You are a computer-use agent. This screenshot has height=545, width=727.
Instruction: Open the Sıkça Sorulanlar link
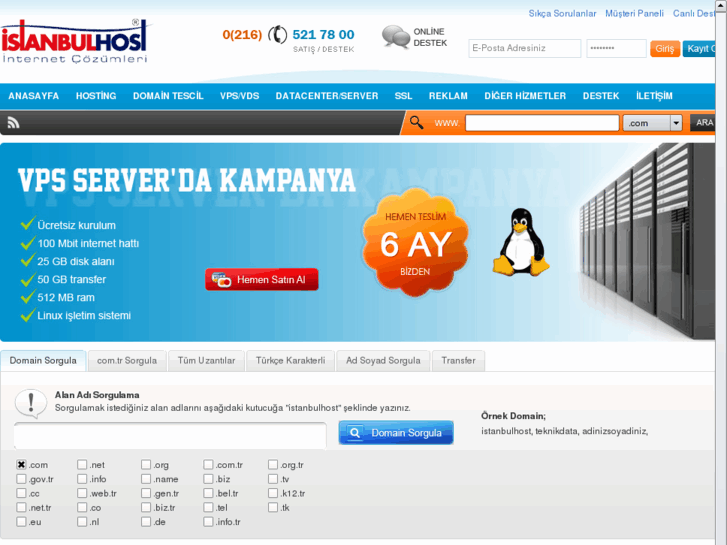pyautogui.click(x=562, y=13)
